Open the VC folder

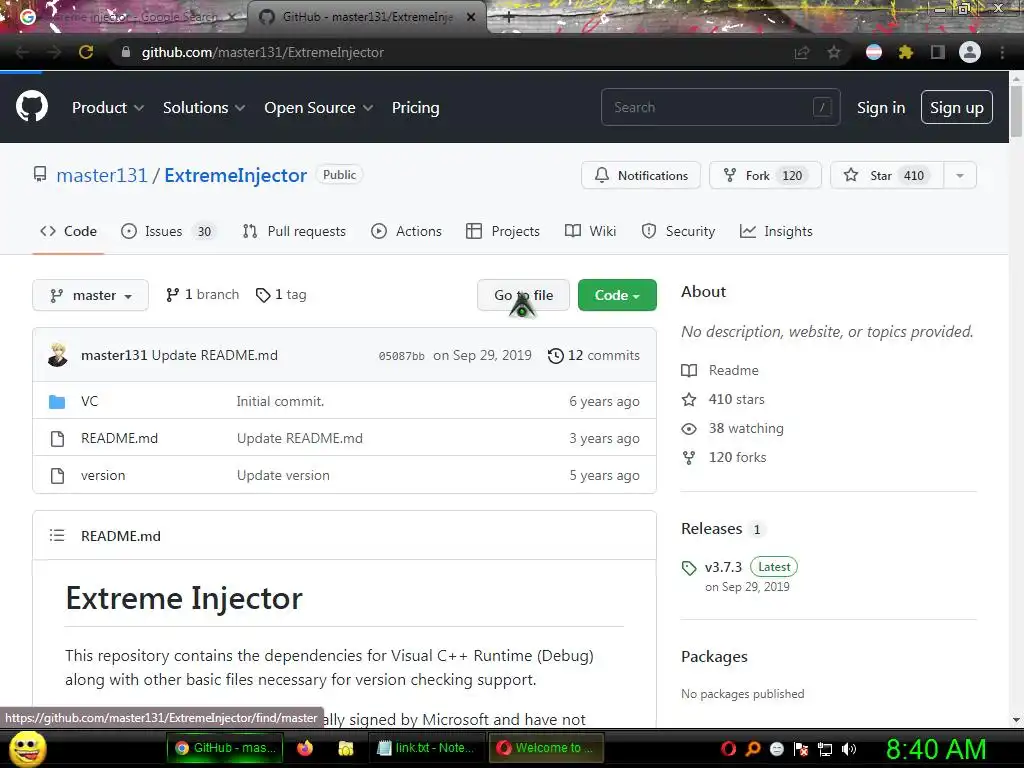point(89,401)
